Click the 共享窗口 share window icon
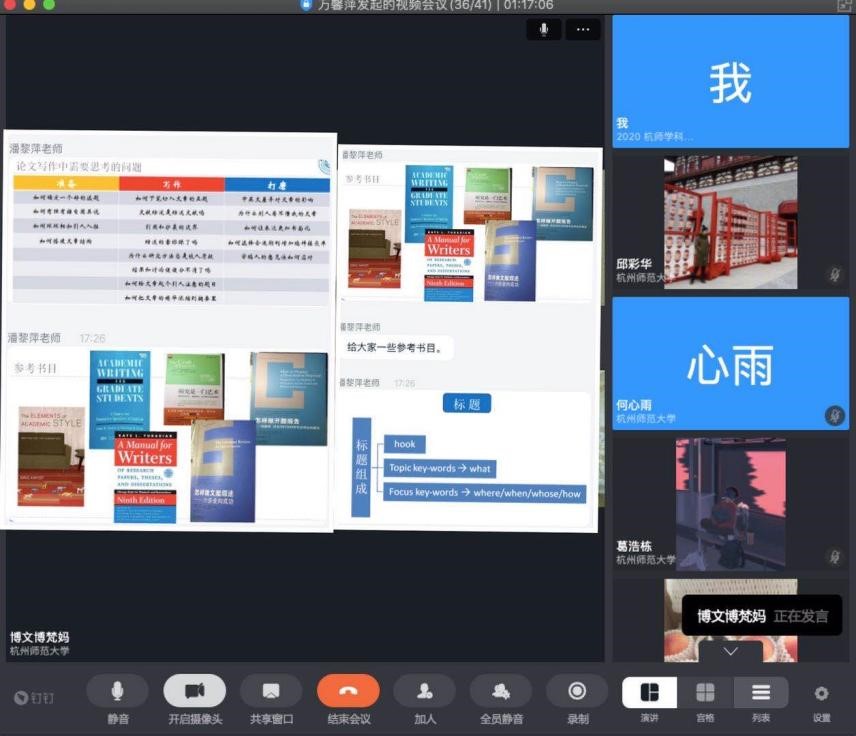 [270, 691]
